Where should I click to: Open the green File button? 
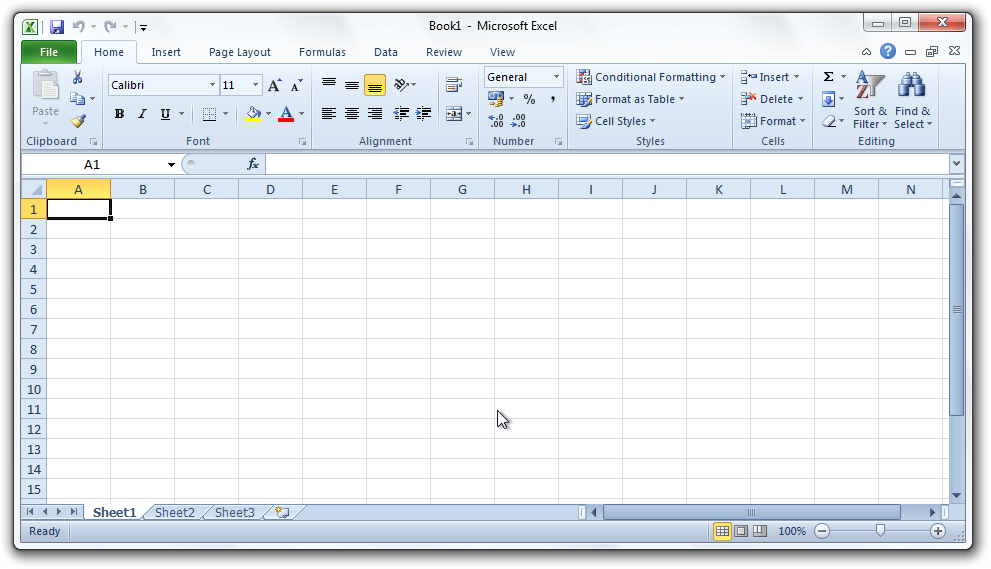click(48, 52)
